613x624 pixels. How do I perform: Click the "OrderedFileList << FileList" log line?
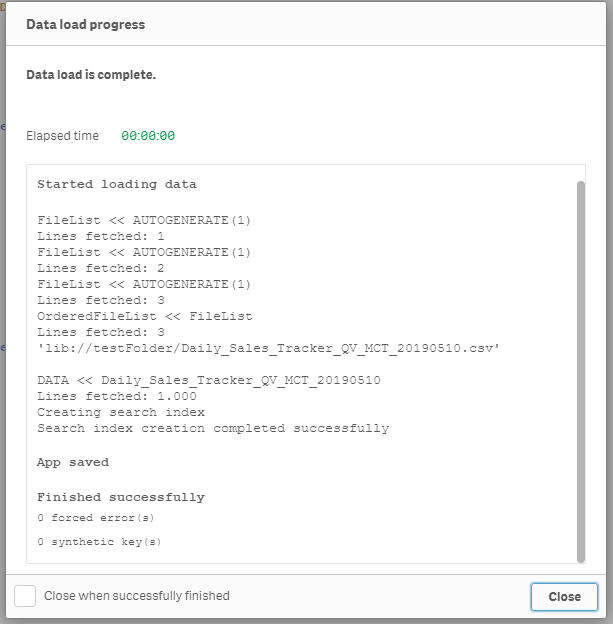click(x=145, y=316)
